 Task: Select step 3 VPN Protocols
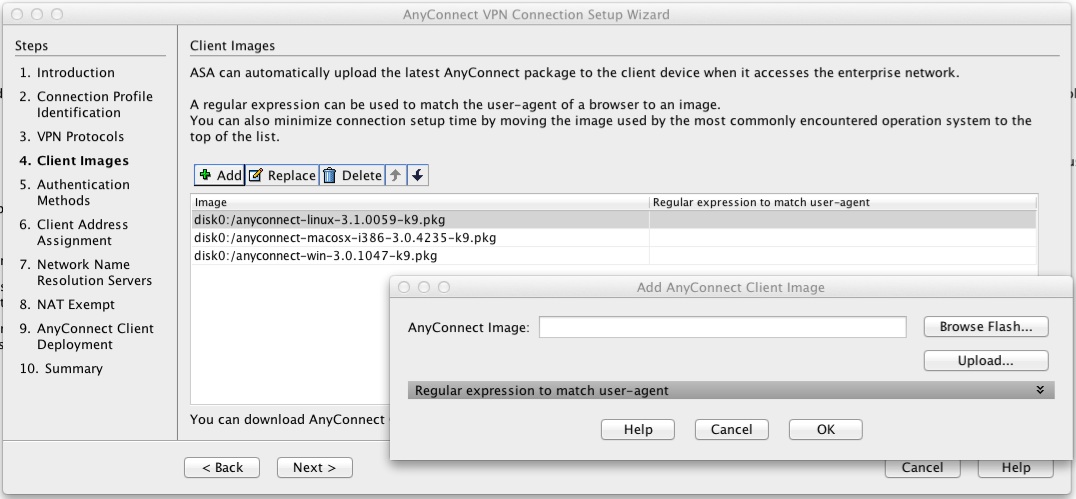point(72,137)
